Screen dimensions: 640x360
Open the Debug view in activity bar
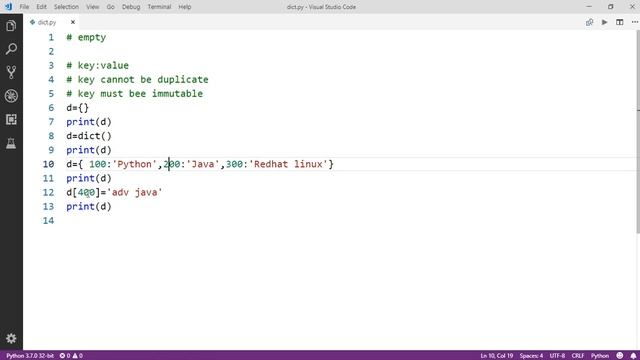click(11, 96)
